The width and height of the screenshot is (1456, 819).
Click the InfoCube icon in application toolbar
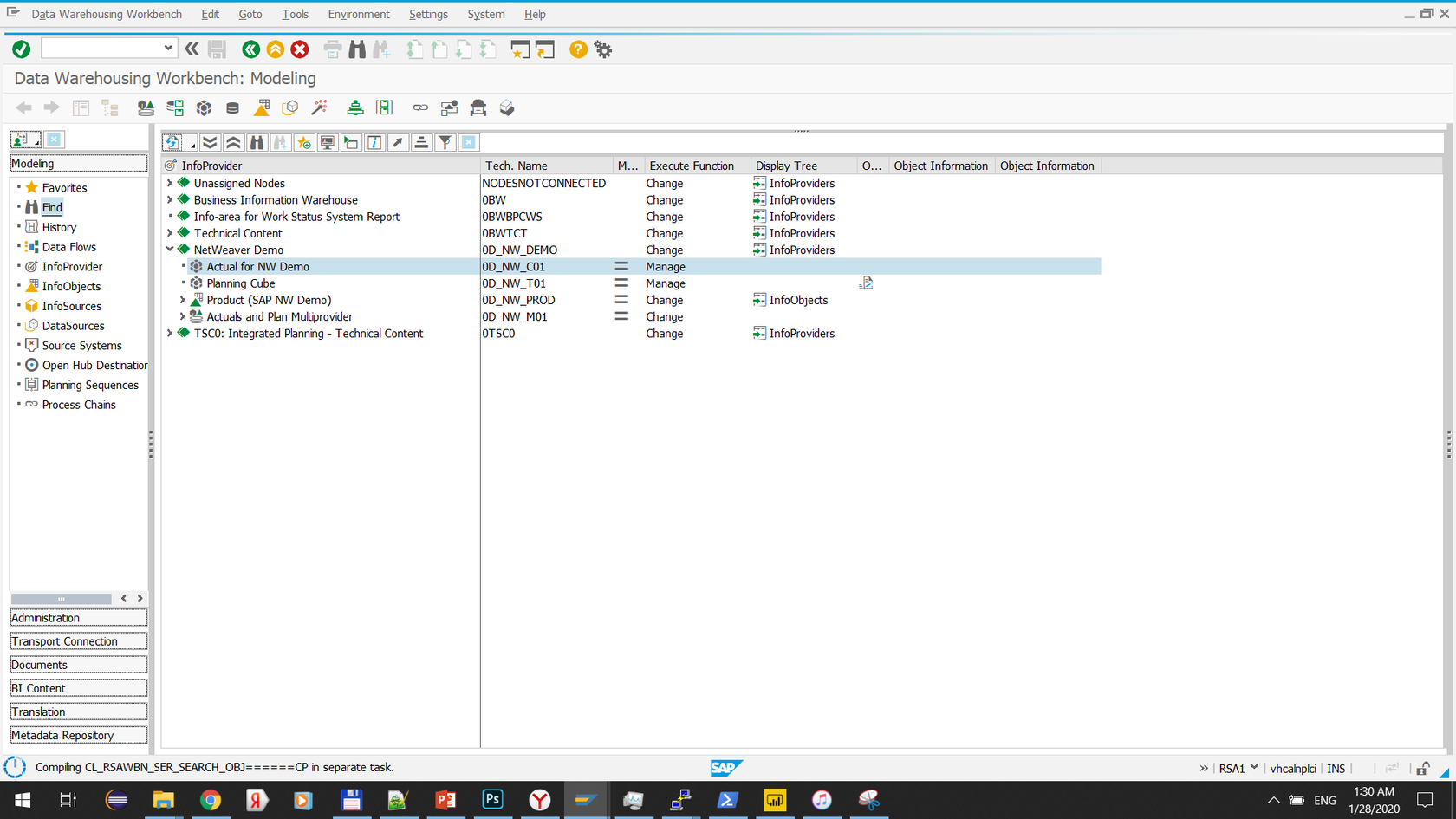pyautogui.click(x=204, y=107)
